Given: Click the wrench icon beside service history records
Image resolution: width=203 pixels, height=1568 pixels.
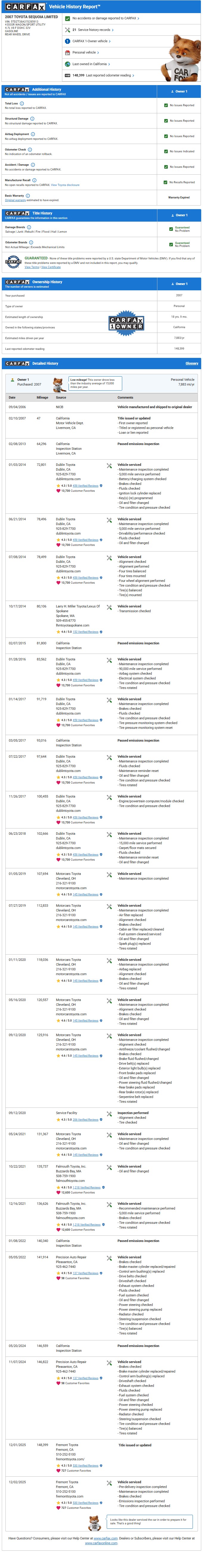Looking at the screenshot, I should 68,30.
